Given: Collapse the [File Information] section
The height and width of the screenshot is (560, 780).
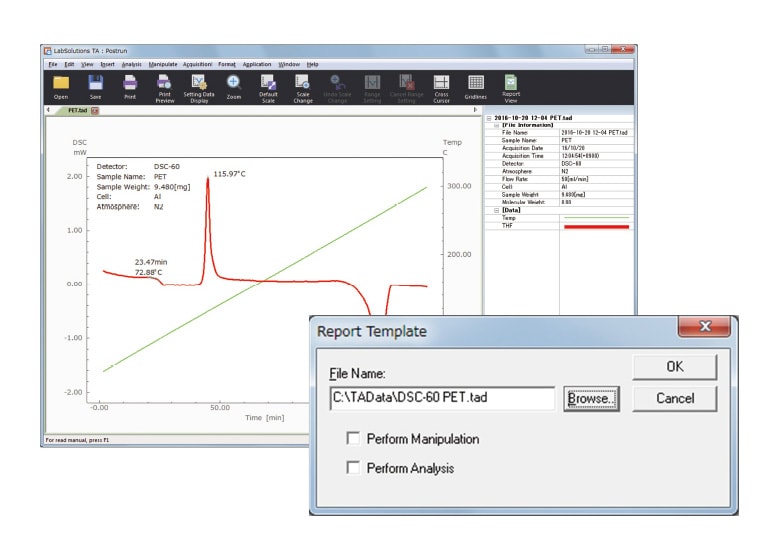Looking at the screenshot, I should [496, 124].
